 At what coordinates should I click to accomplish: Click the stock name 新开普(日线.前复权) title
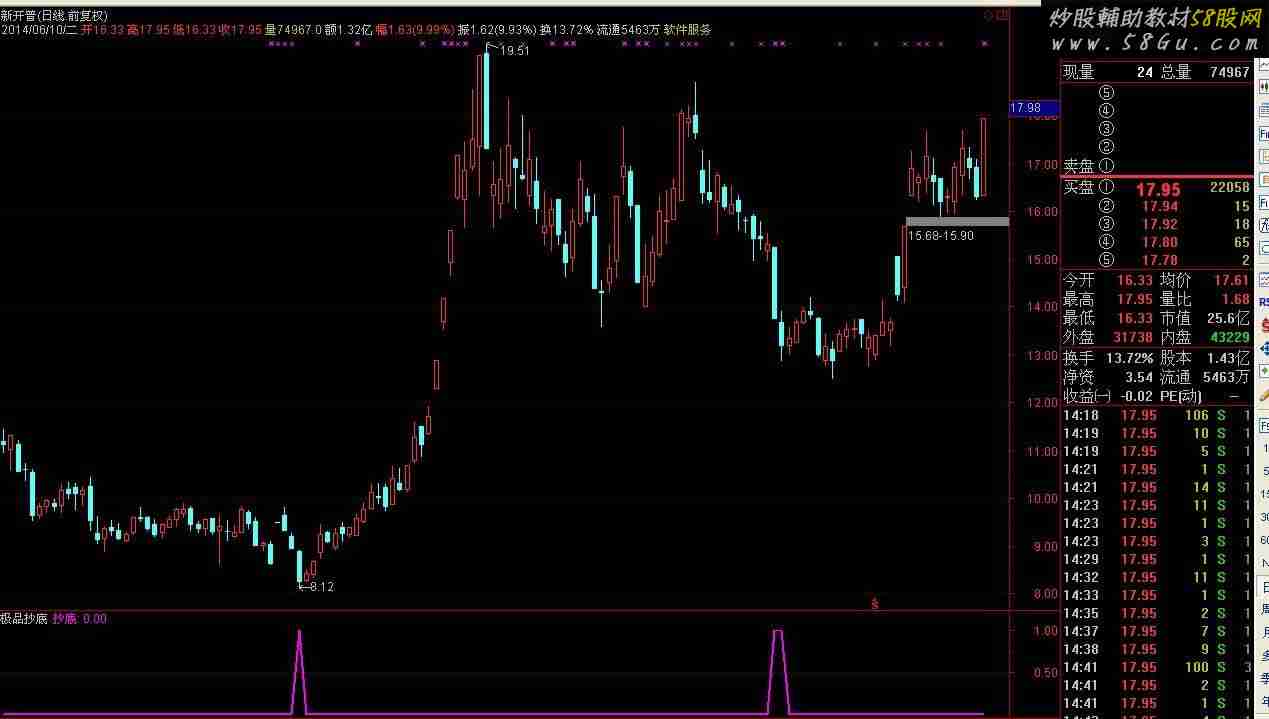(55, 16)
